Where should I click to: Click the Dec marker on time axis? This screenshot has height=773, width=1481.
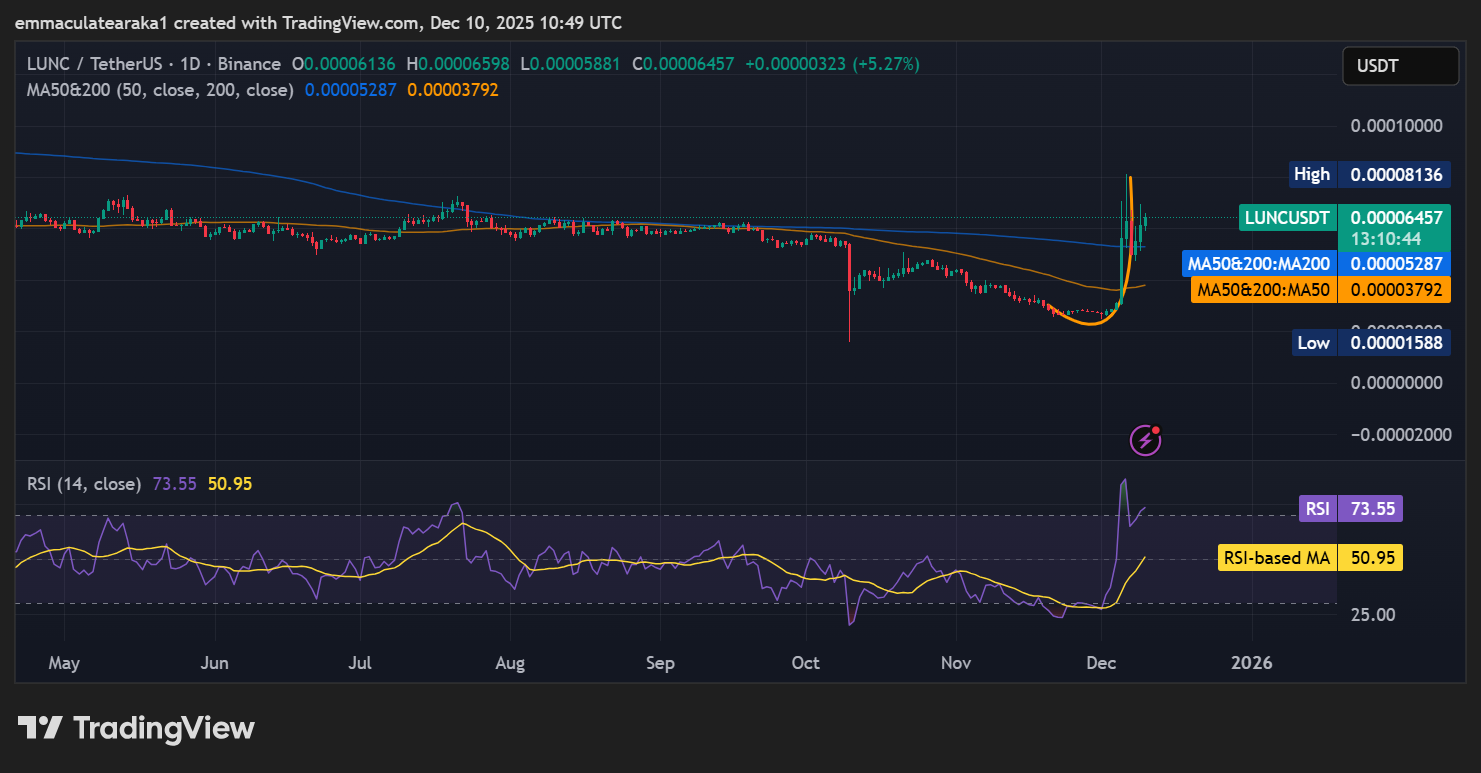tap(1101, 663)
